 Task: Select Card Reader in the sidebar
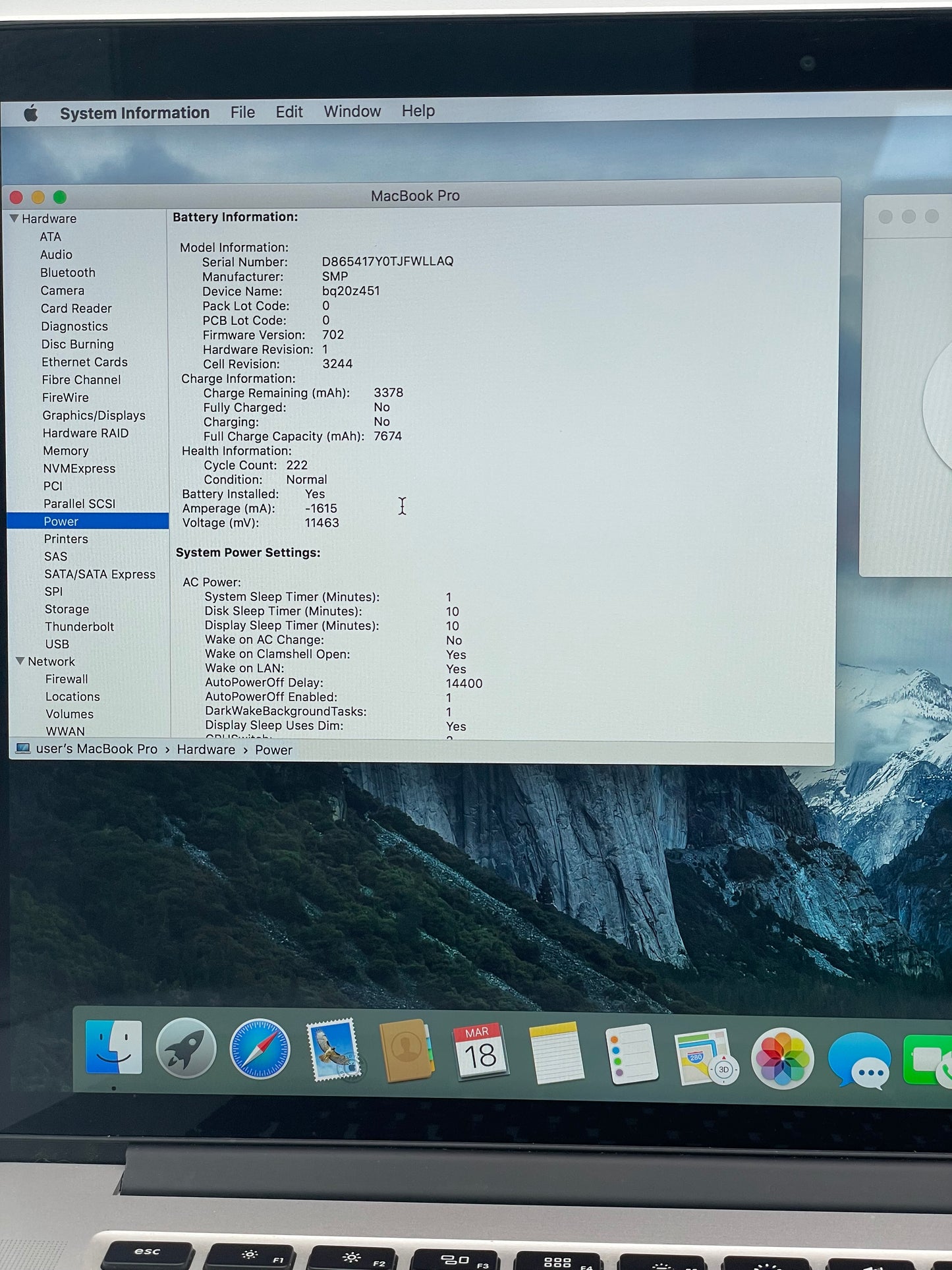coord(76,308)
